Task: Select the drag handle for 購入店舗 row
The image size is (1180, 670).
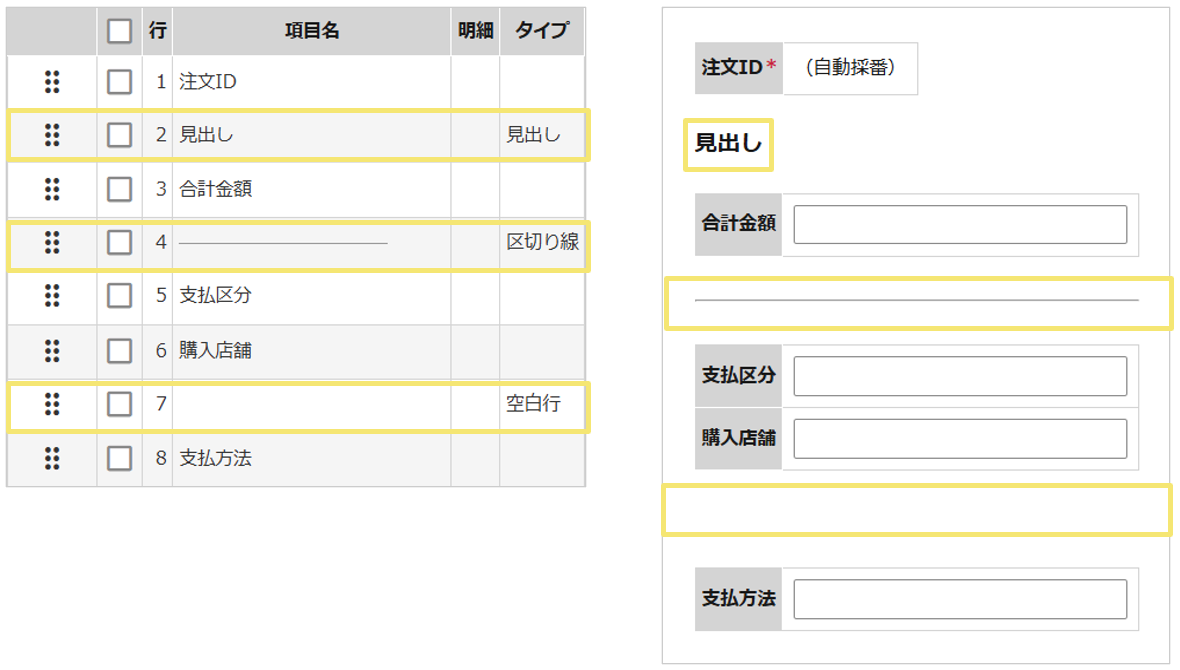Action: pos(52,351)
